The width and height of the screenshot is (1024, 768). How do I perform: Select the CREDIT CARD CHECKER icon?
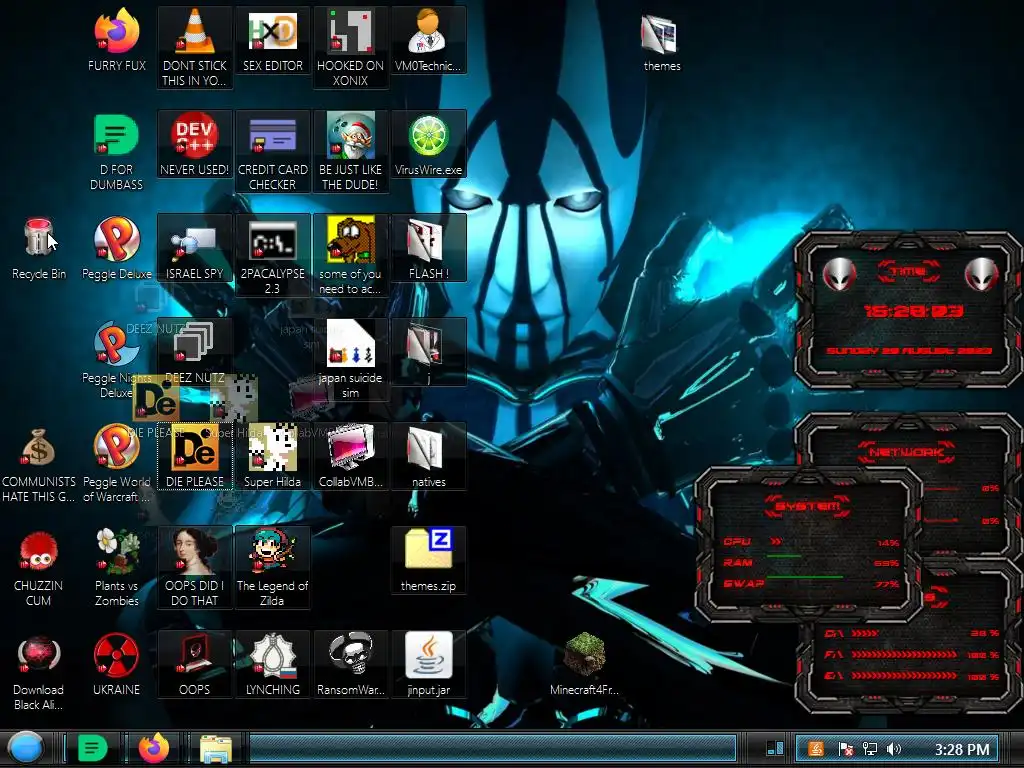(x=272, y=135)
